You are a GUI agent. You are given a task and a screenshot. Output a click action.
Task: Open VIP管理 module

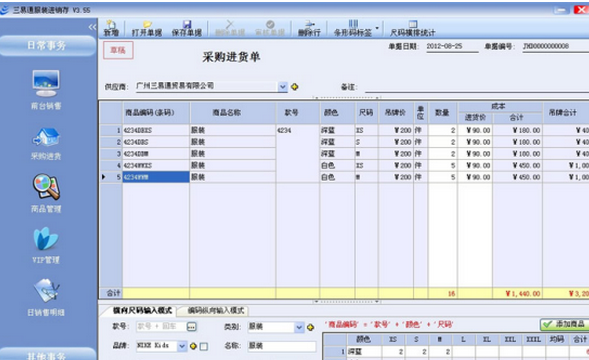pos(46,245)
